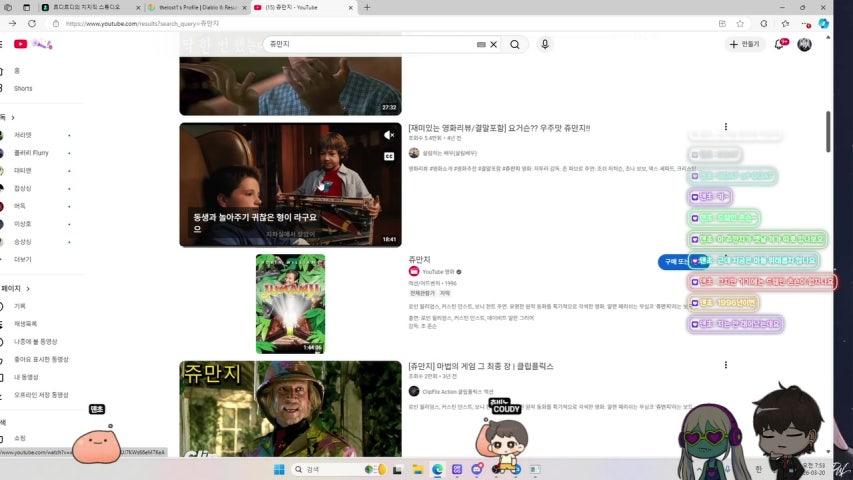
Task: Open the Edge workspaces icon at top-left
Action: click(8, 8)
